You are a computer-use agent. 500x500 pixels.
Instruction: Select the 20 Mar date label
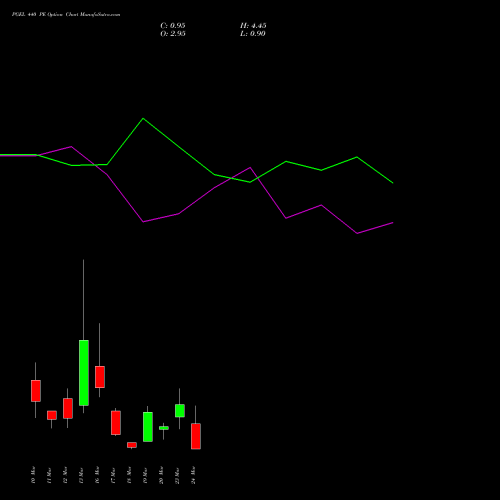161,475
